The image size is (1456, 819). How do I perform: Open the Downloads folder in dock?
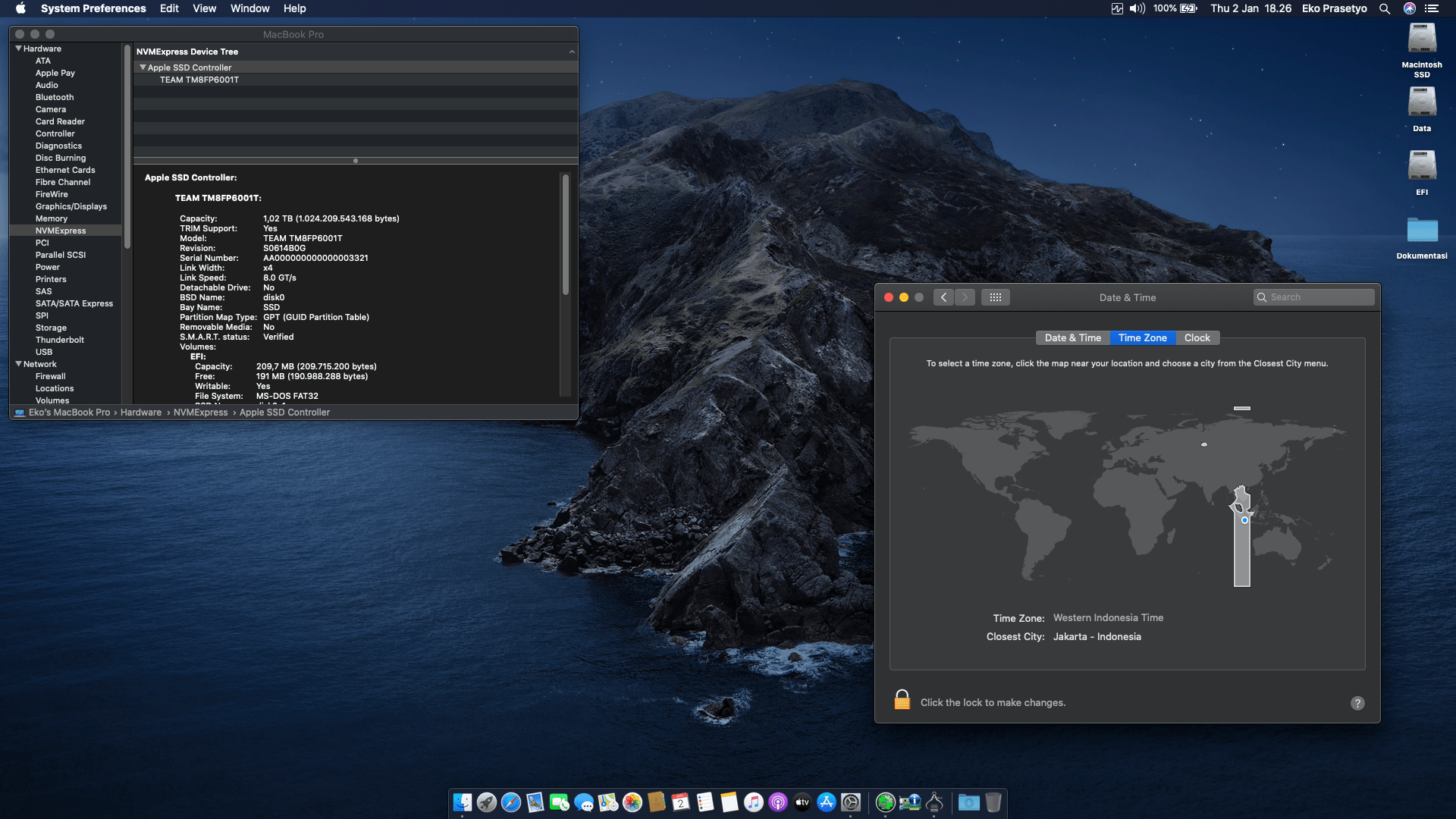[x=969, y=802]
